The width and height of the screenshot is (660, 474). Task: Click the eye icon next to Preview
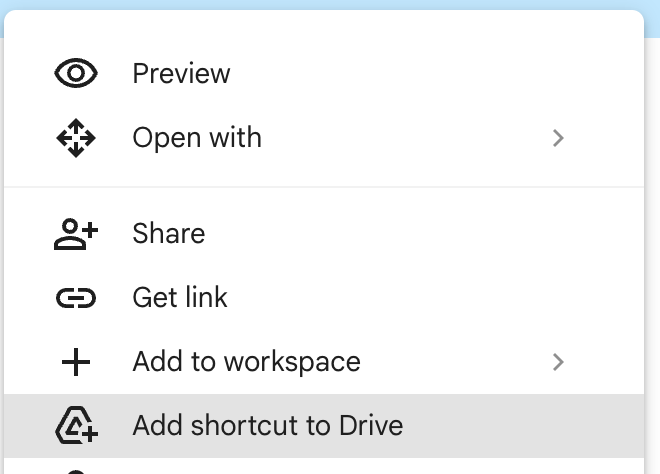[76, 74]
